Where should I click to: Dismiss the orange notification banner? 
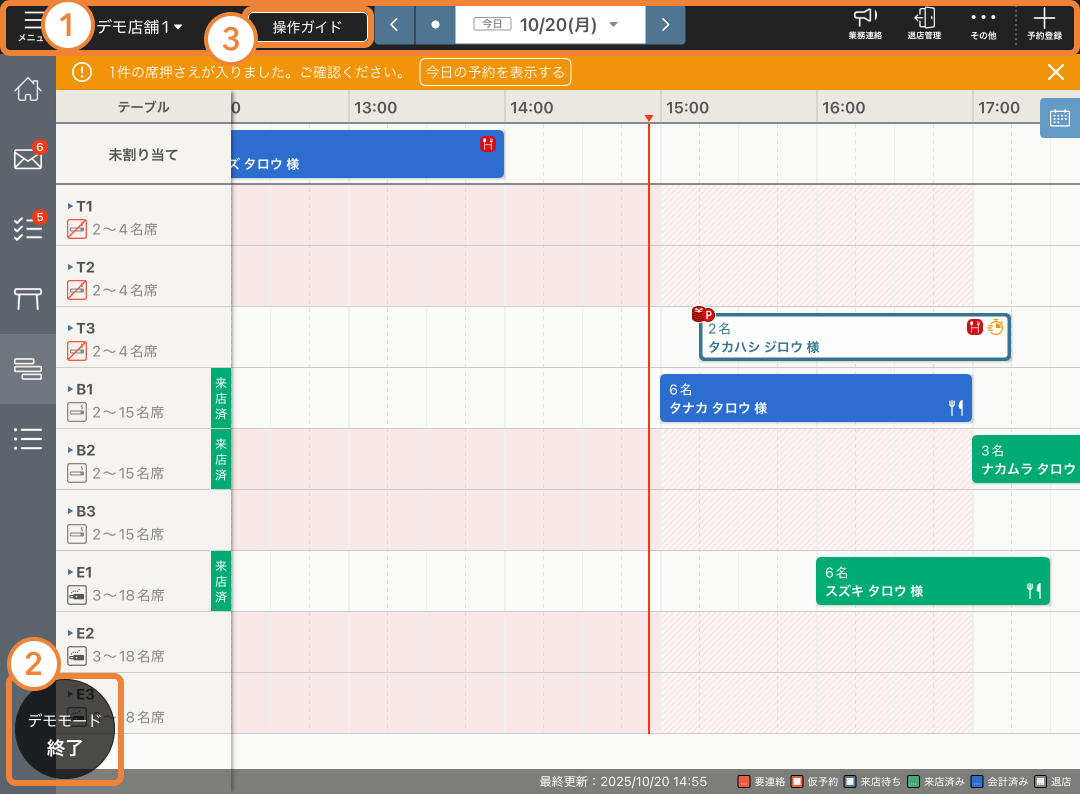point(1055,71)
